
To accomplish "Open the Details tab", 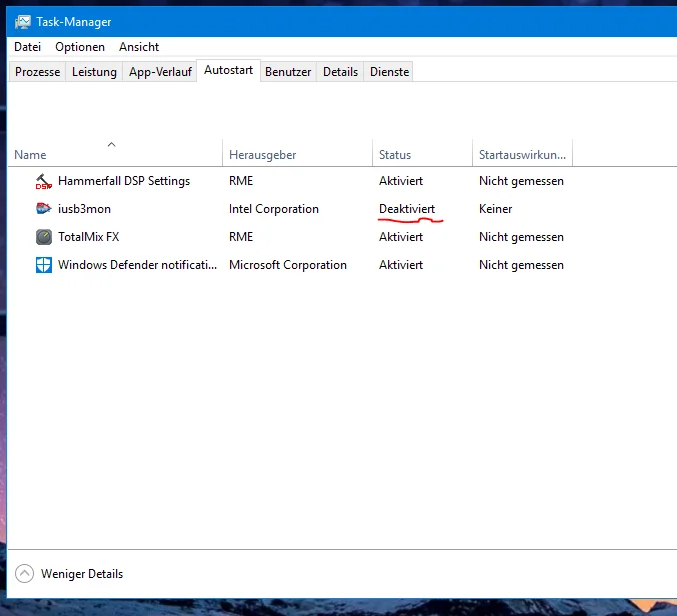I will pyautogui.click(x=340, y=72).
